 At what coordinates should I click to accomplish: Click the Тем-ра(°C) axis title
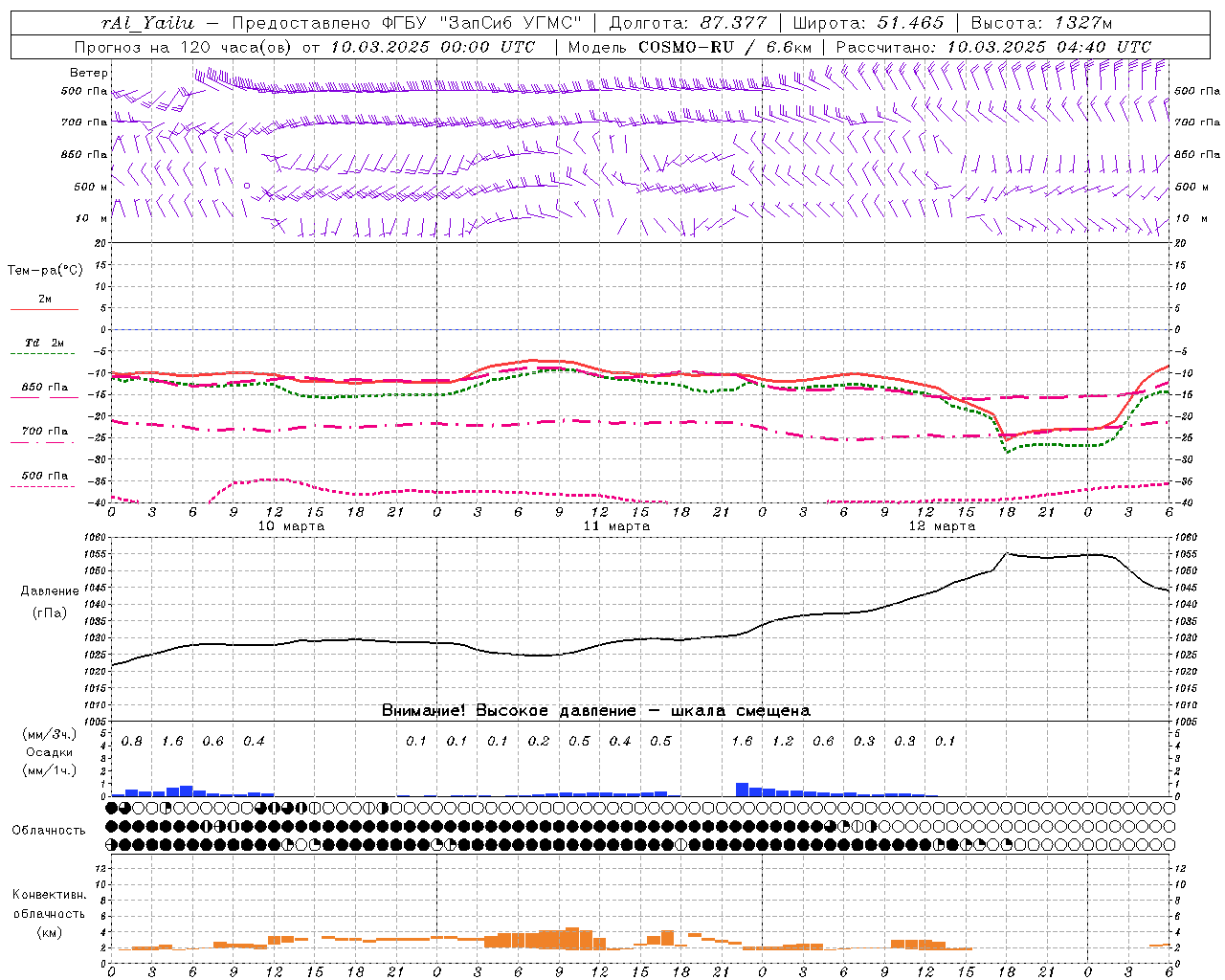tap(45, 271)
